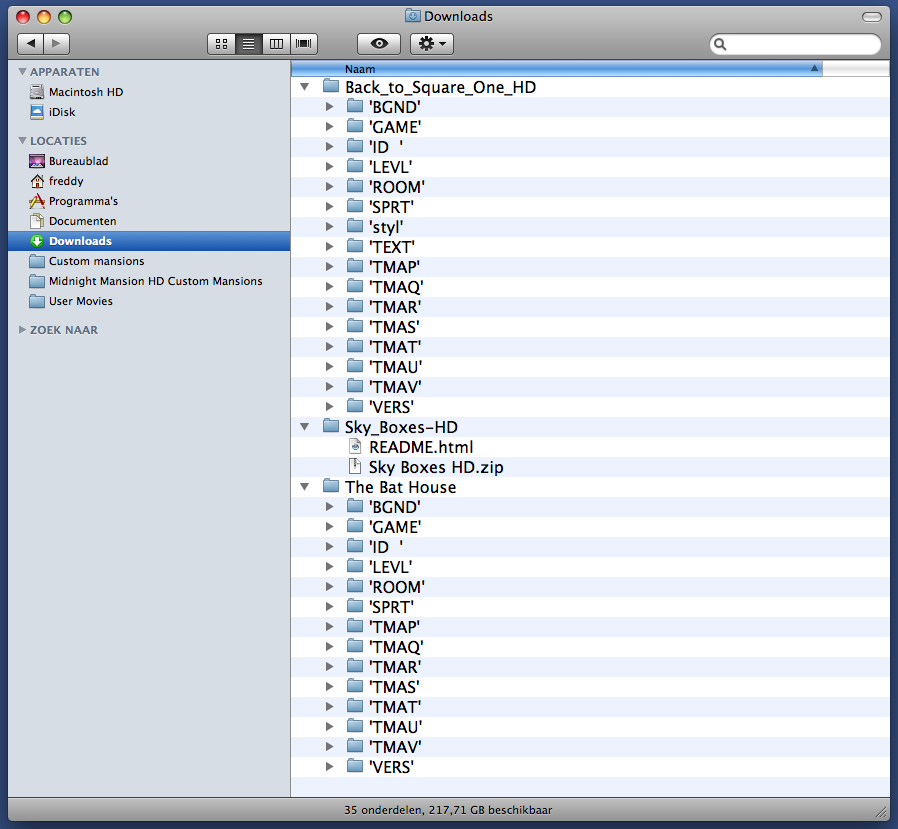Select Macintosh HD in the sidebar
Image resolution: width=898 pixels, height=829 pixels.
coord(85,92)
